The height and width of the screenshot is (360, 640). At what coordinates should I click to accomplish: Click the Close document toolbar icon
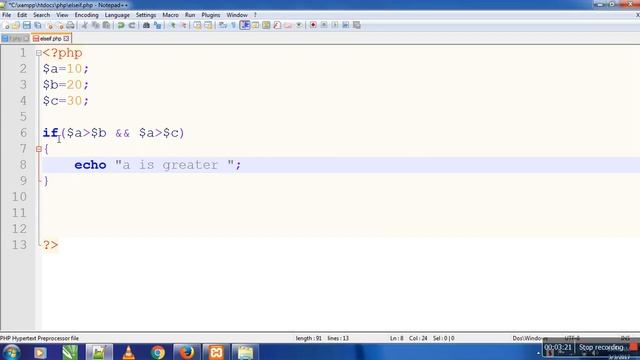pyautogui.click(x=49, y=25)
